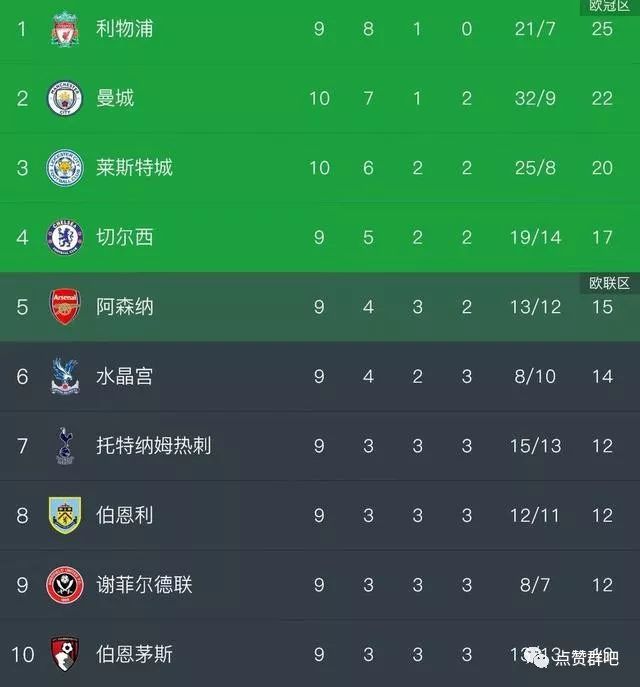
Task: Select the Crystal Palace eagle crest
Action: pyautogui.click(x=65, y=376)
